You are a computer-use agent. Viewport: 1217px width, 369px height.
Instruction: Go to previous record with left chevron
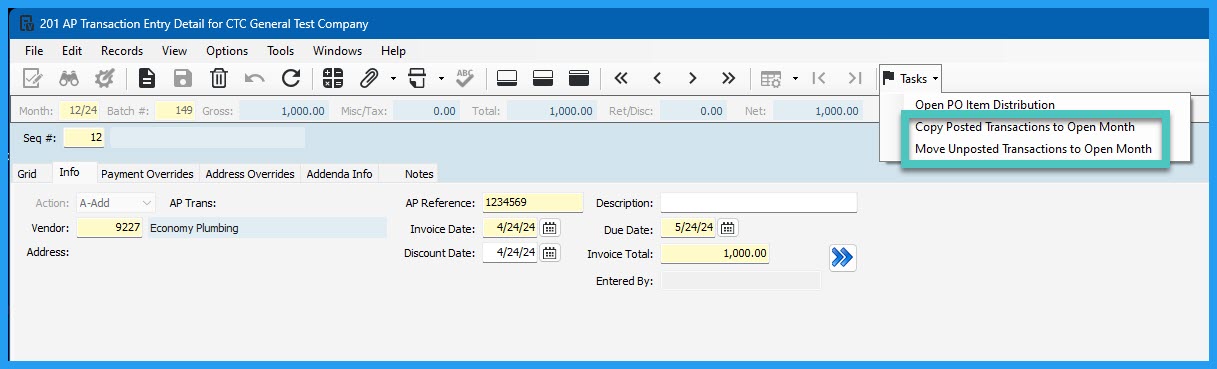point(657,78)
